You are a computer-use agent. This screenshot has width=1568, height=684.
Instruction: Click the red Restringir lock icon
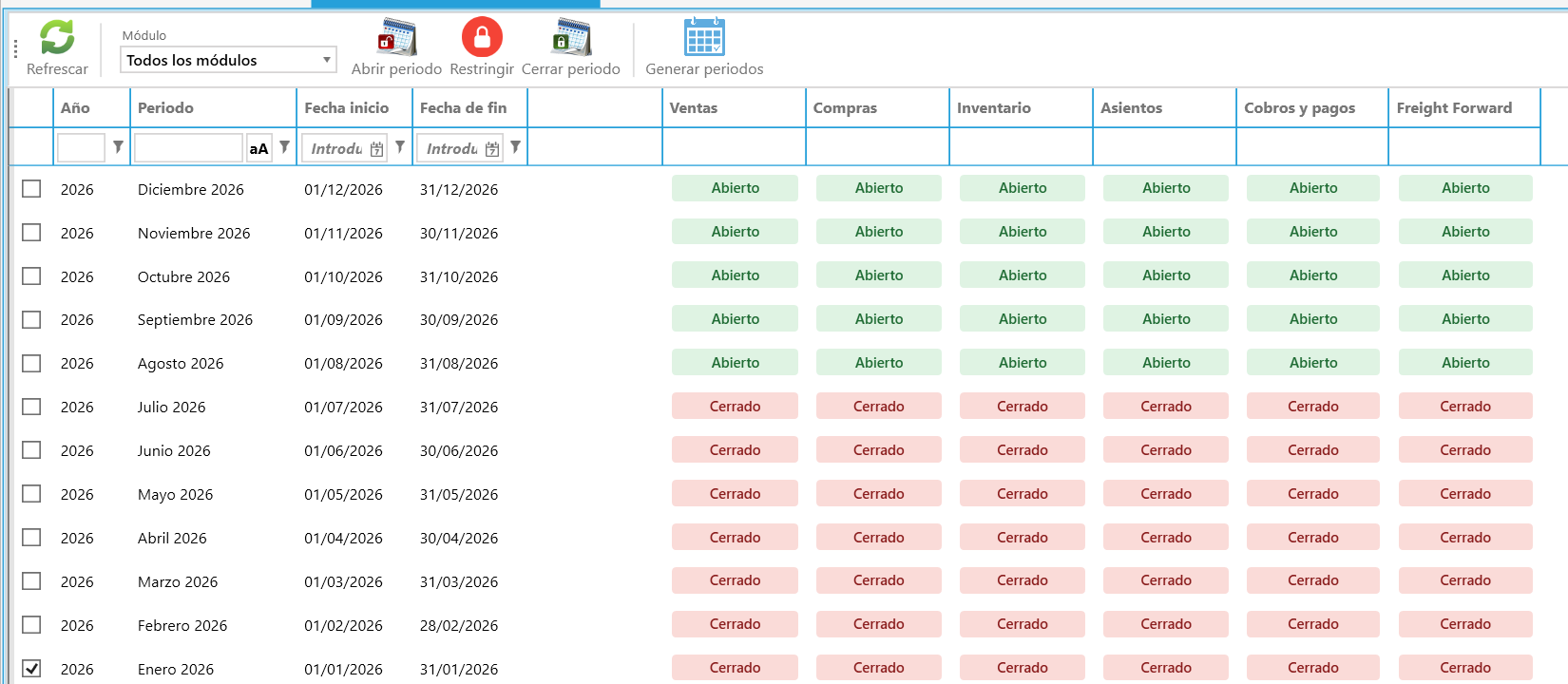coord(482,37)
